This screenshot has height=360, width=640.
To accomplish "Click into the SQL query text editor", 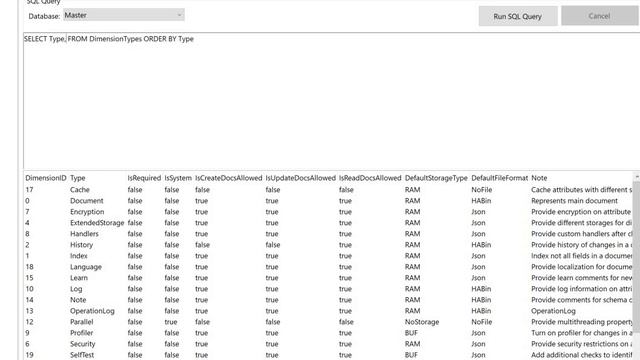I will click(331, 100).
